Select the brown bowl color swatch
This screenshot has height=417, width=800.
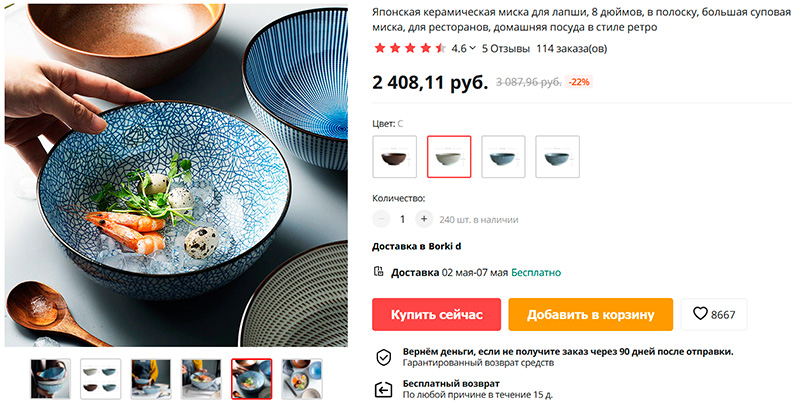[x=394, y=157]
